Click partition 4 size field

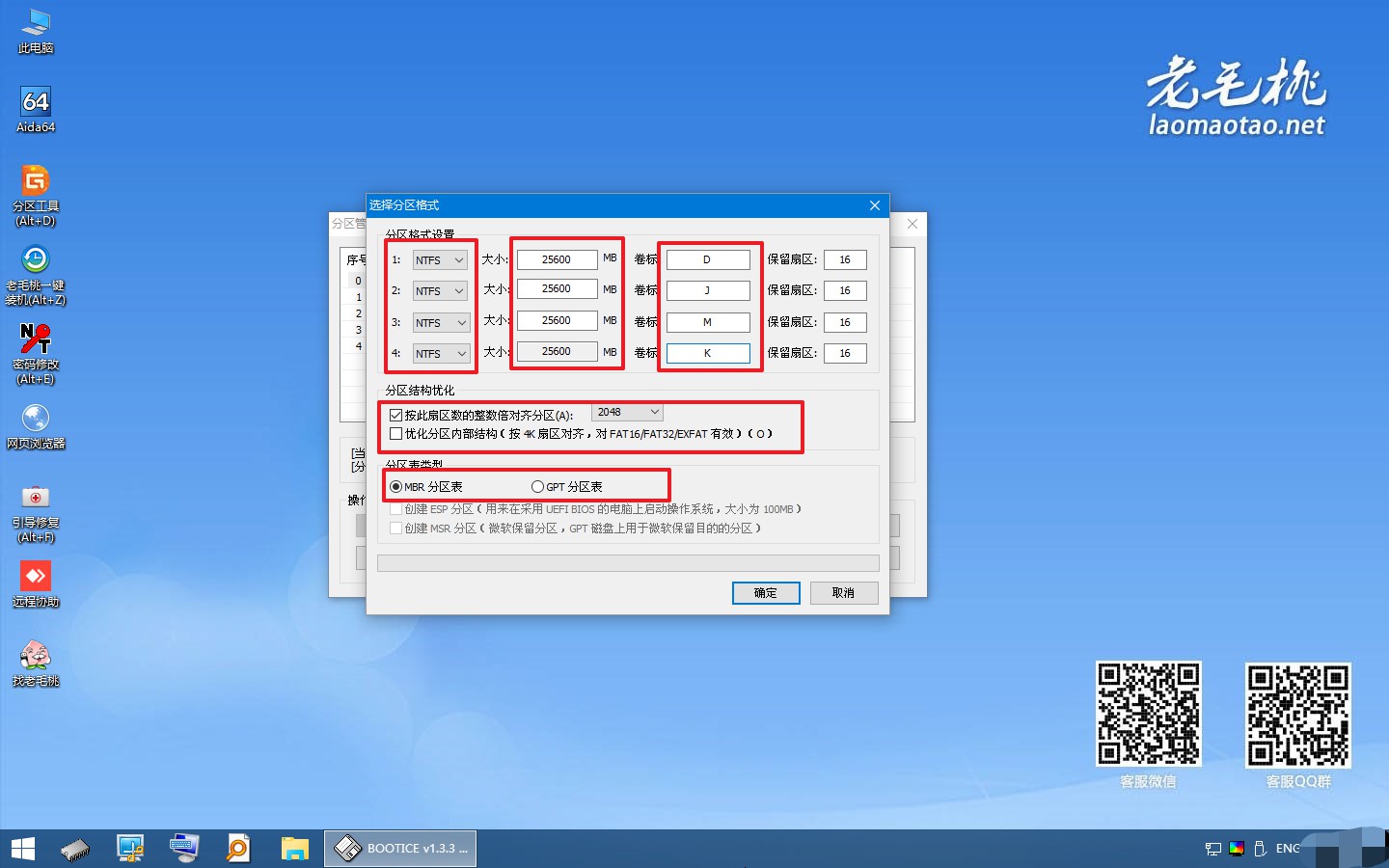[x=557, y=351]
